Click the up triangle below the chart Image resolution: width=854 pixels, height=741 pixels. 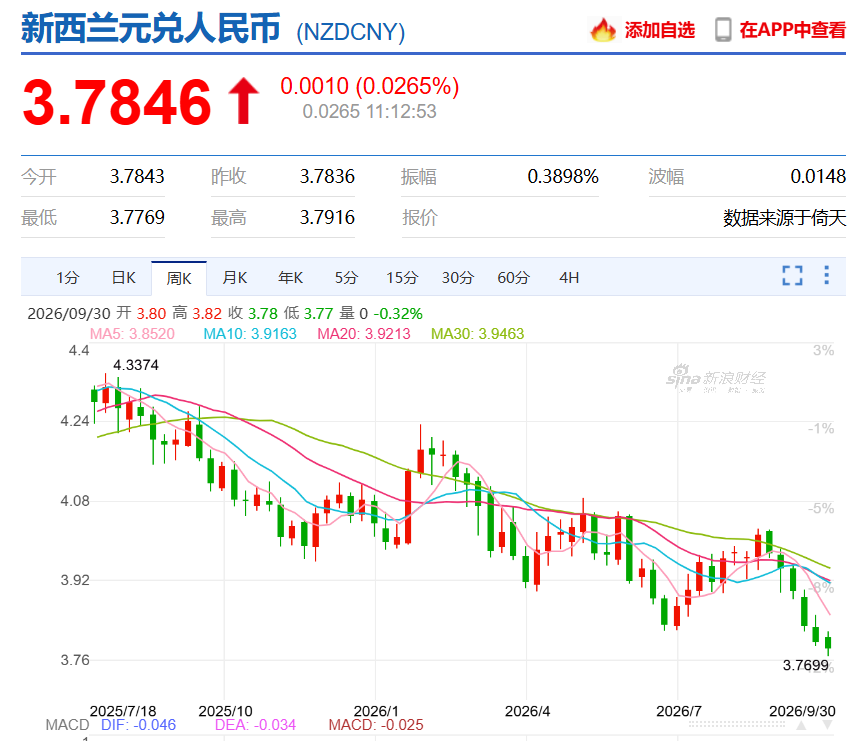[801, 725]
